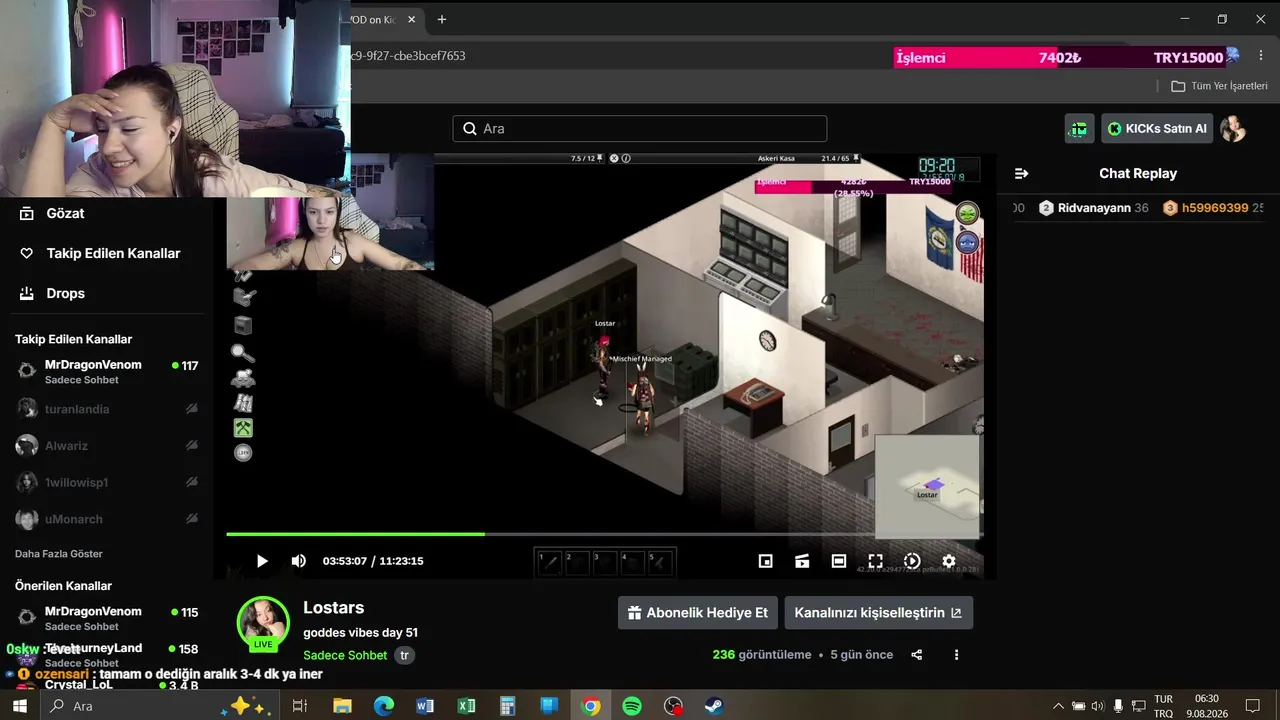
Task: Open the Alwariz channel
Action: tap(106, 446)
